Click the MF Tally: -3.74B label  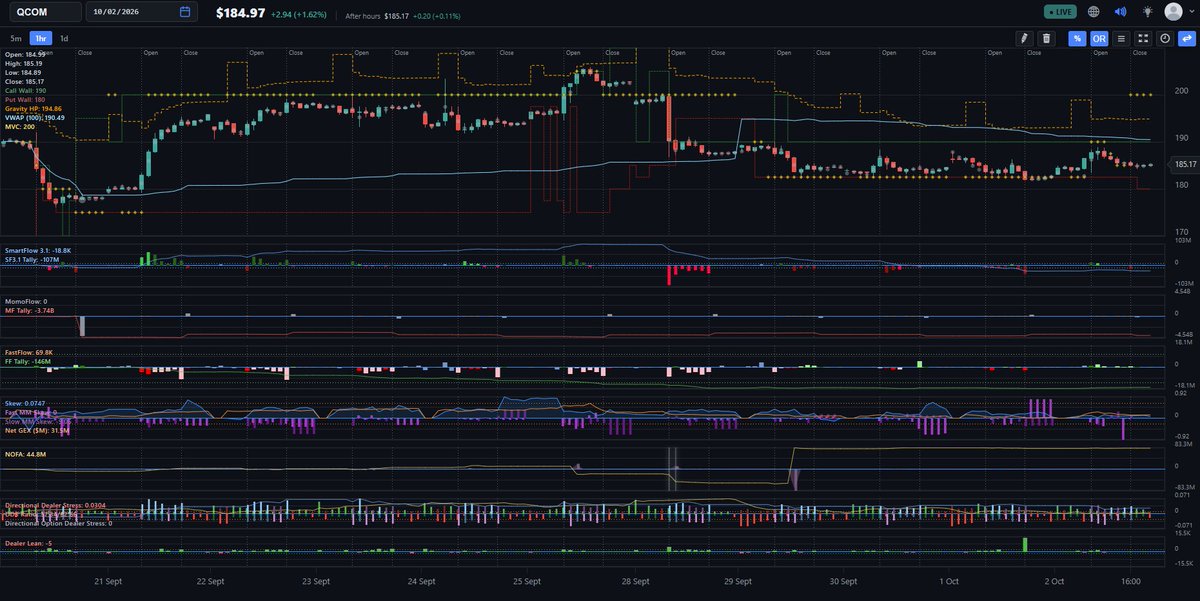(x=29, y=310)
